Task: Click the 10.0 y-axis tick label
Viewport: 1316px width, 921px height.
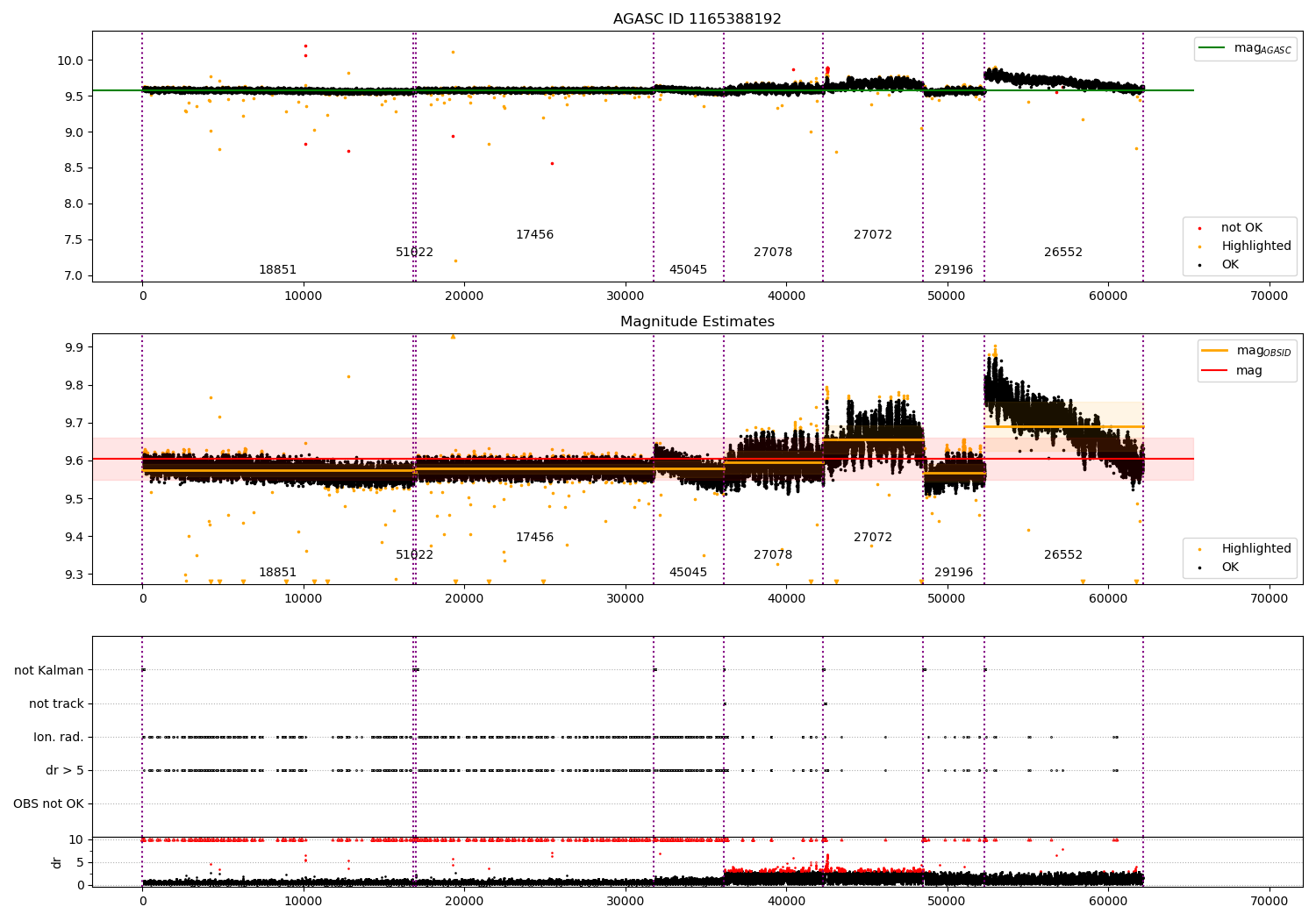Action: point(70,61)
